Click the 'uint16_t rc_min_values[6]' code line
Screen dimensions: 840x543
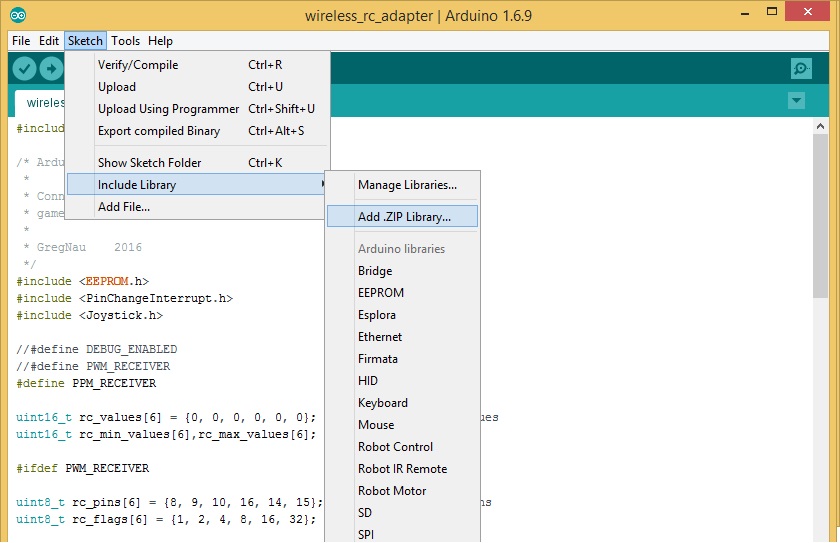(166, 434)
